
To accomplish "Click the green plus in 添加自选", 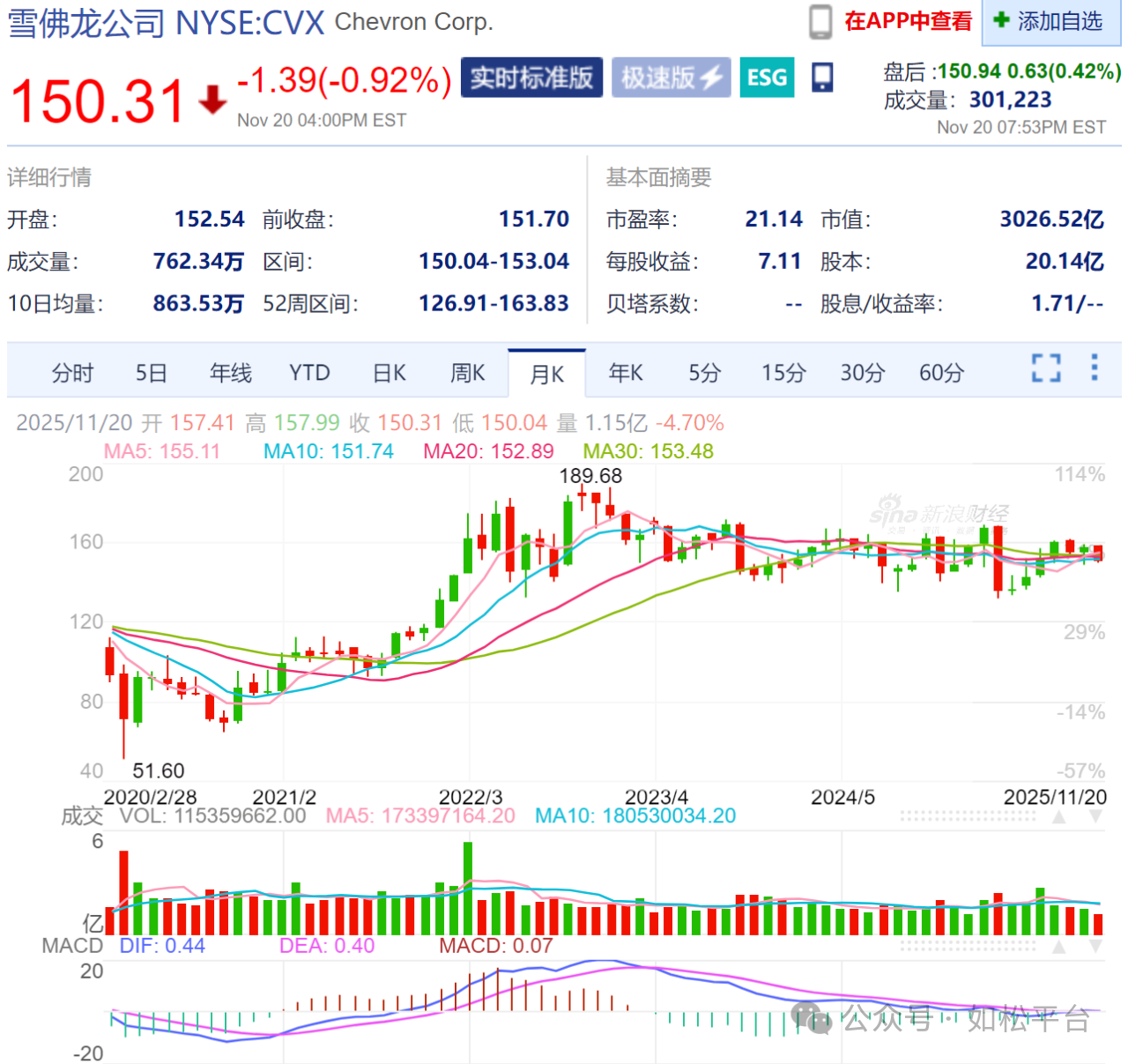I will click(1001, 20).
